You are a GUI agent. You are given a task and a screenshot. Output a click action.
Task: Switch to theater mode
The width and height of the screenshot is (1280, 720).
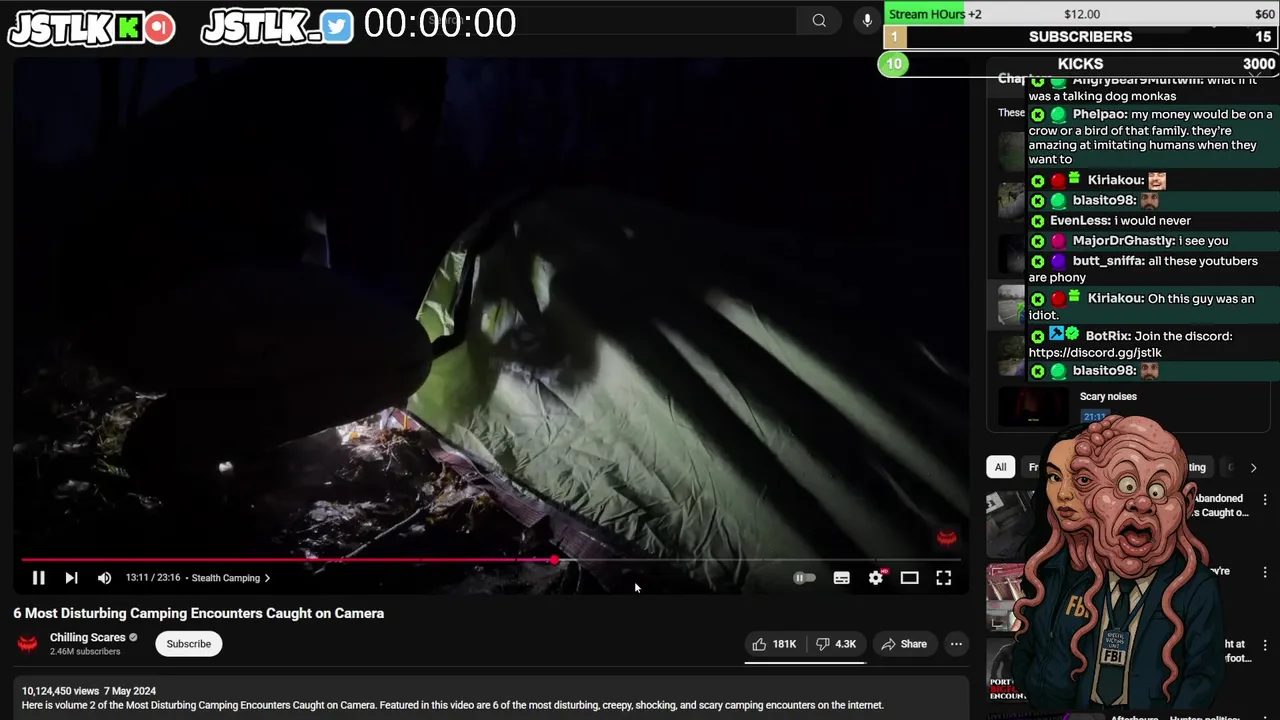[909, 578]
